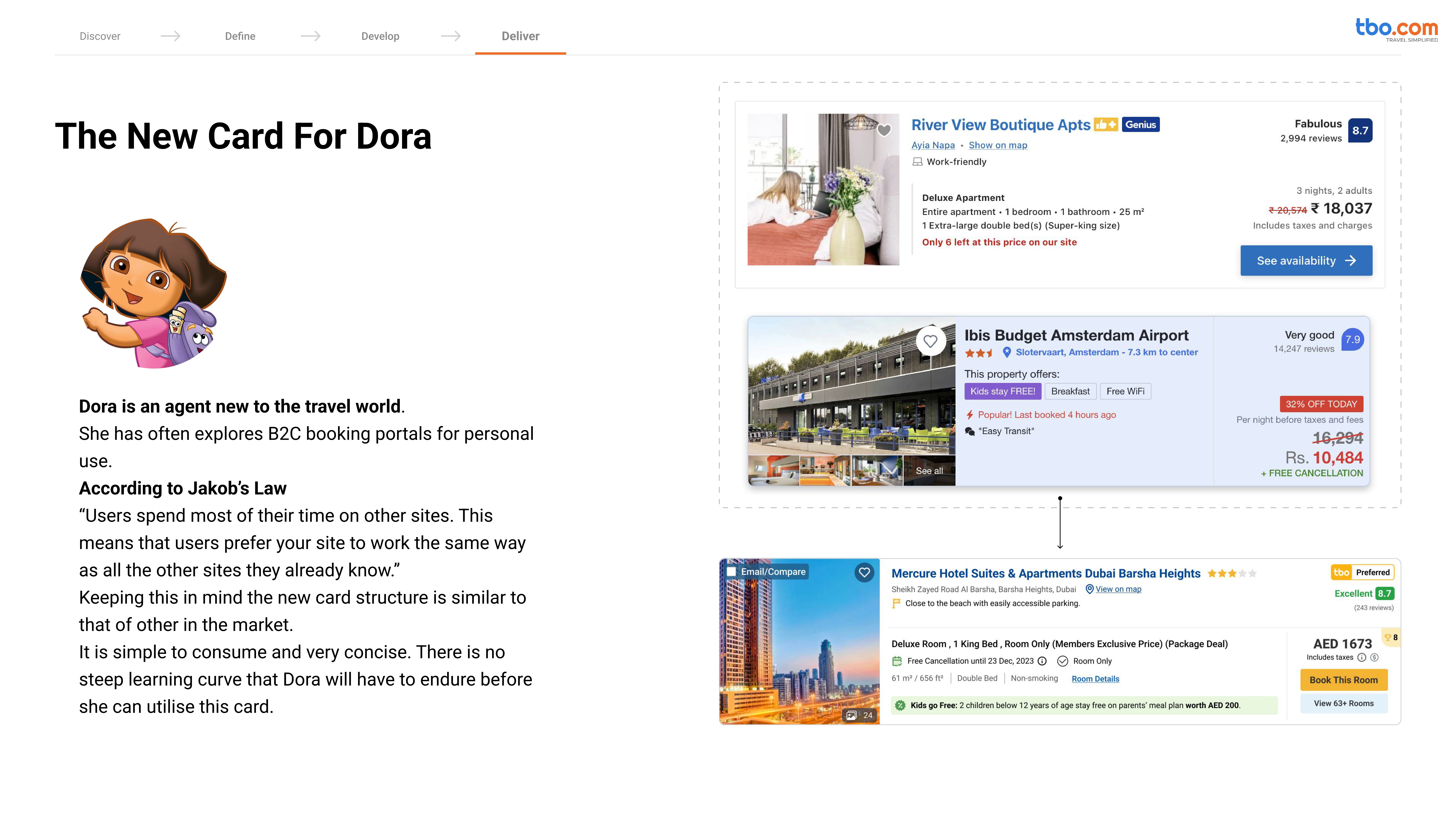Switch to the Discover tab
The width and height of the screenshot is (1456, 819).
tap(100, 36)
